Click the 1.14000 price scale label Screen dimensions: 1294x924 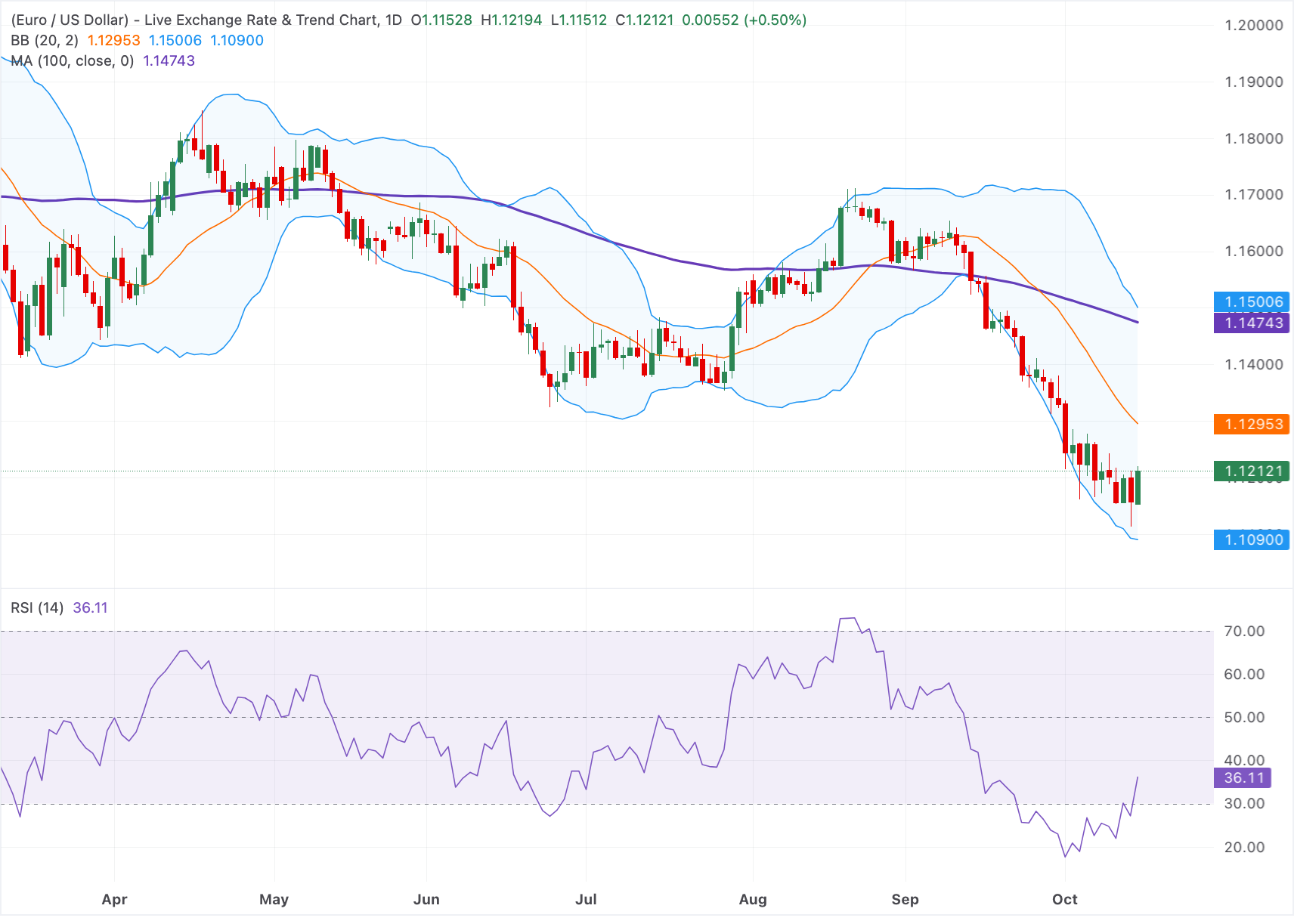click(1254, 364)
